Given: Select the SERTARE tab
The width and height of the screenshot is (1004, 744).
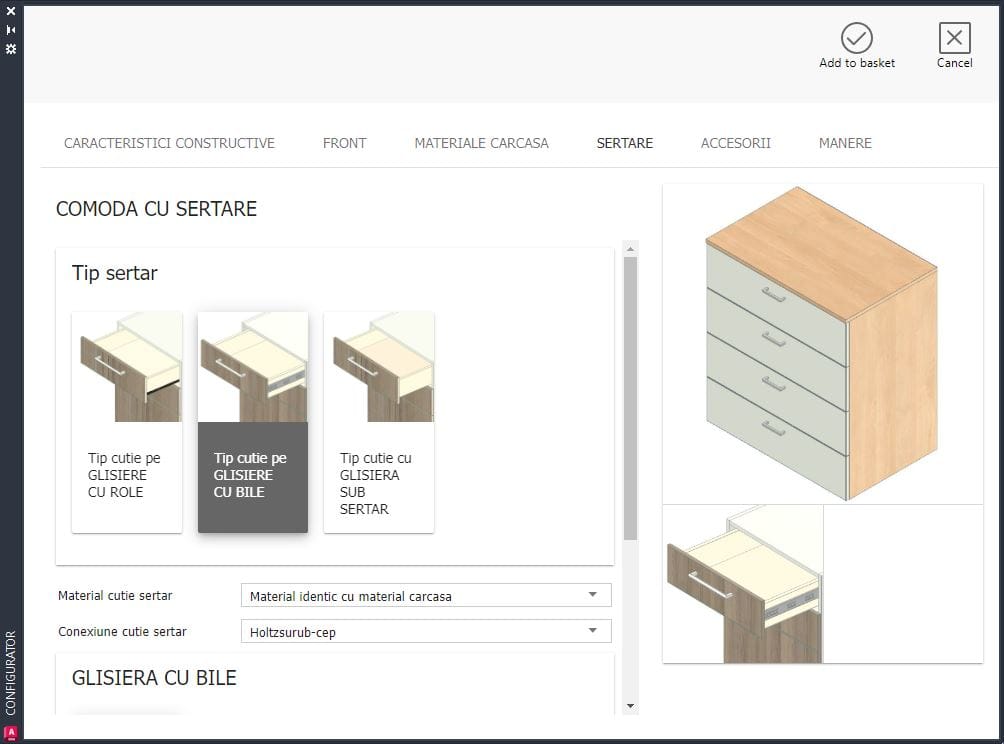Looking at the screenshot, I should [x=624, y=143].
